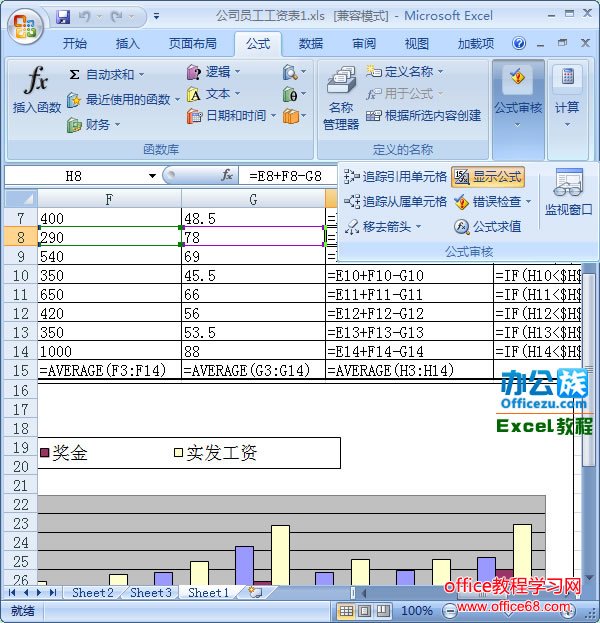Expand AutoSum dropdown arrow
The height and width of the screenshot is (623, 600).
[141, 75]
